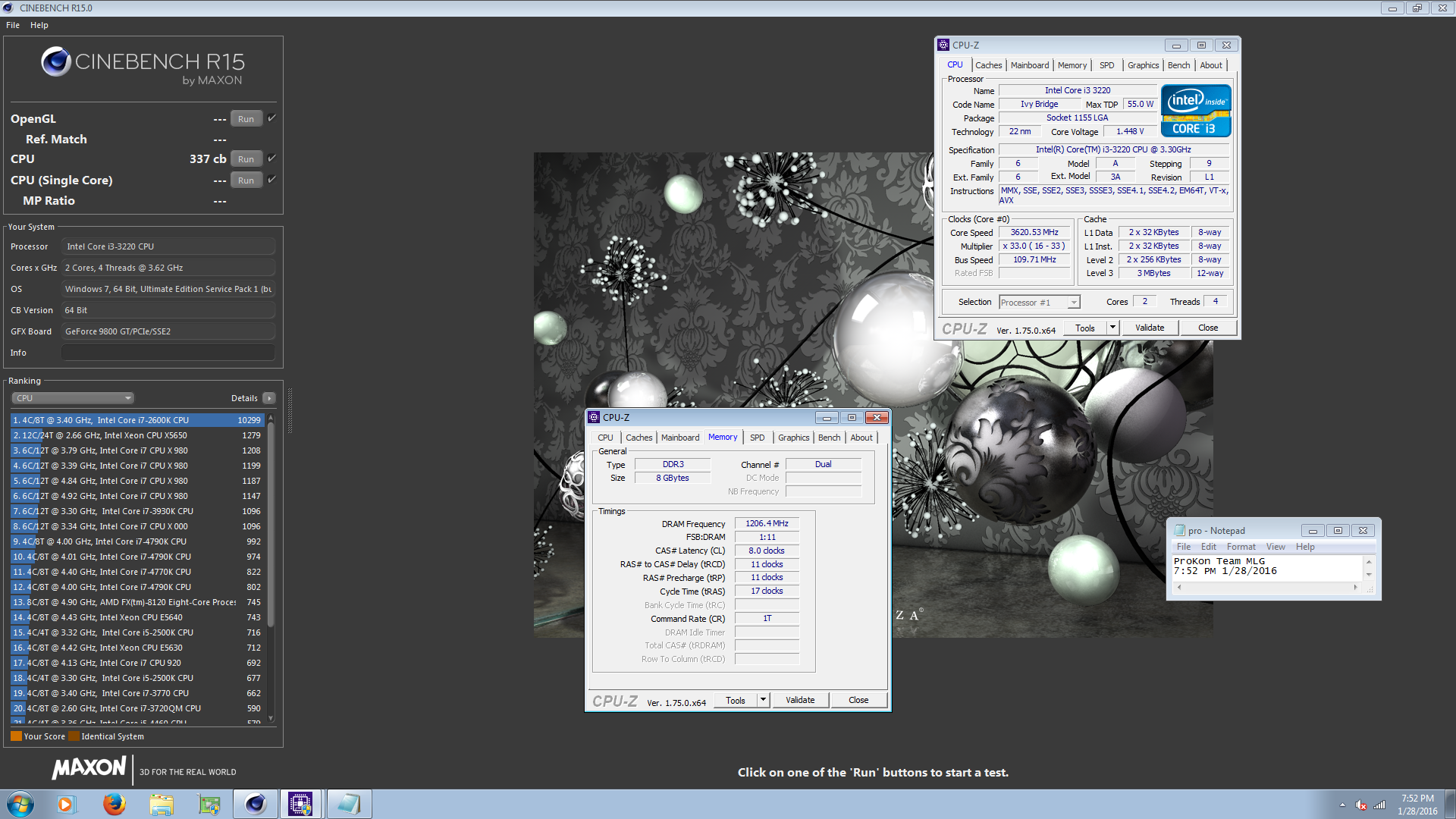Open the file explorer folder in the taskbar
Screen dimensions: 1456x819
pyautogui.click(x=162, y=804)
